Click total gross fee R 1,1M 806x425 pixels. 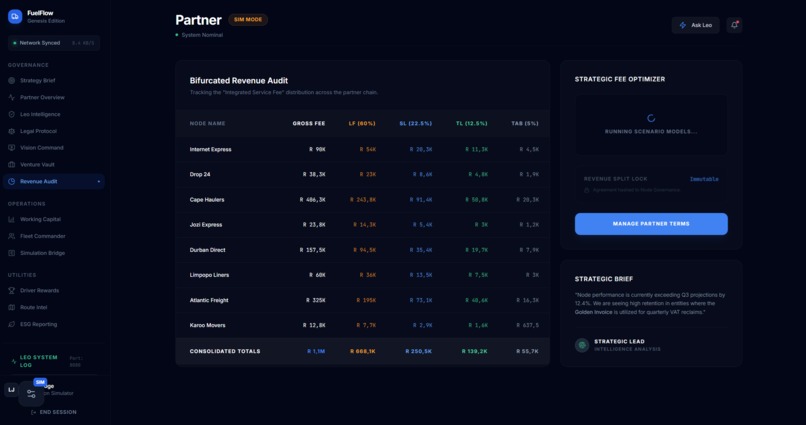316,352
